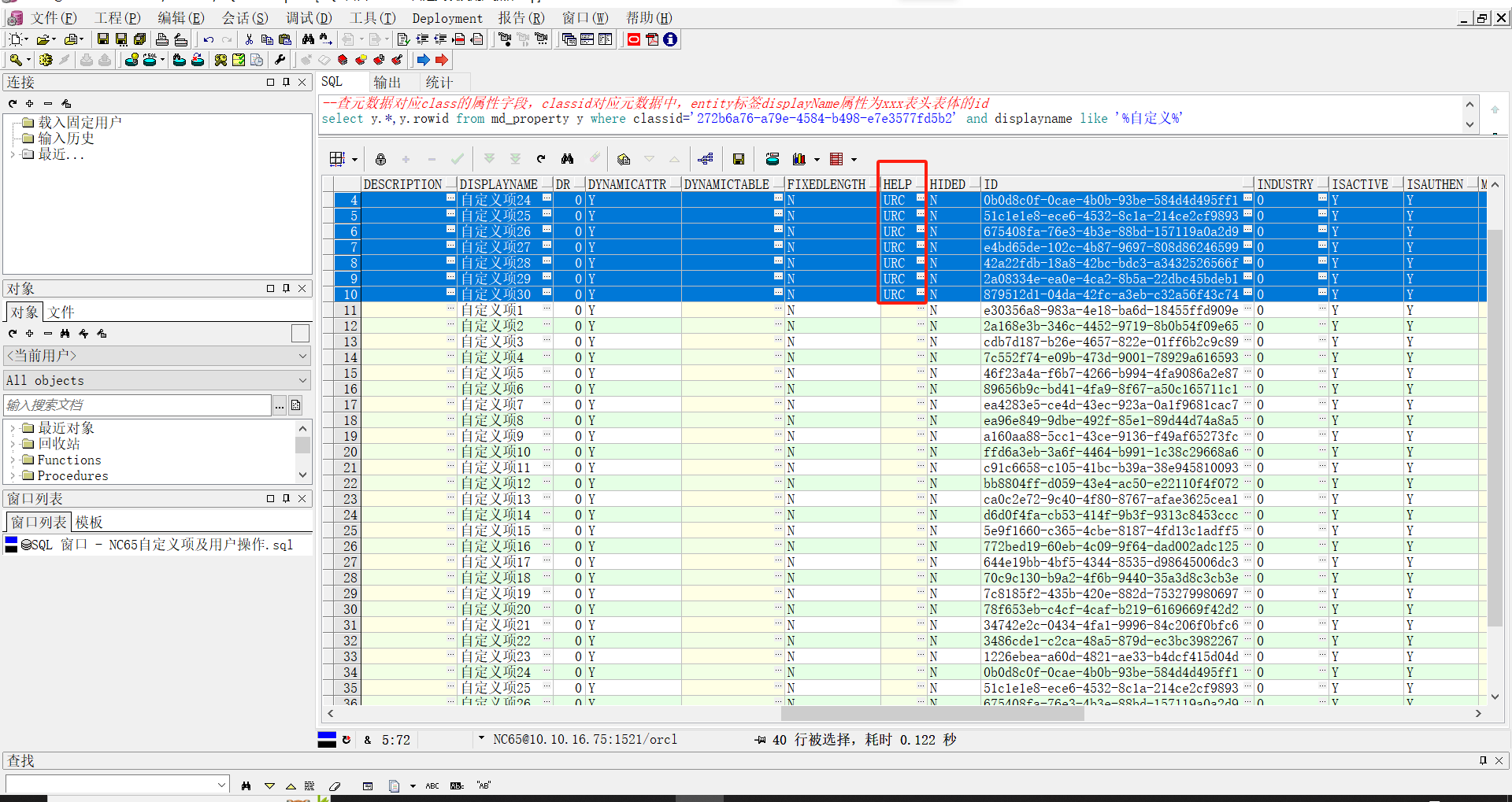Switch to the 输出 tab
This screenshot has width=1512, height=802.
[387, 82]
